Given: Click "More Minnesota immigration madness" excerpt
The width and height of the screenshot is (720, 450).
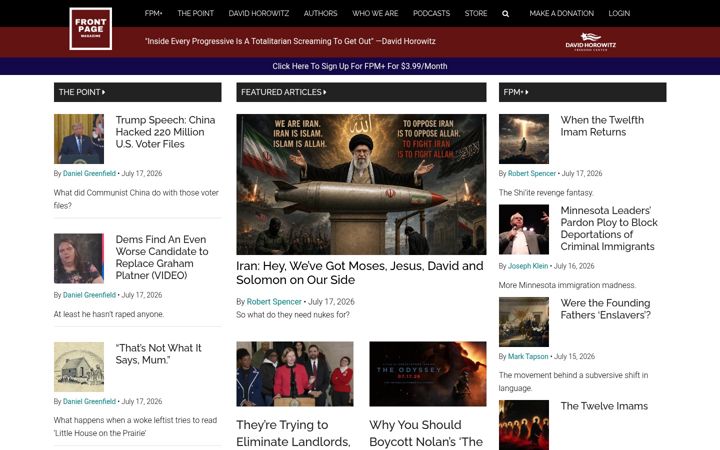Looking at the screenshot, I should coord(567,285).
